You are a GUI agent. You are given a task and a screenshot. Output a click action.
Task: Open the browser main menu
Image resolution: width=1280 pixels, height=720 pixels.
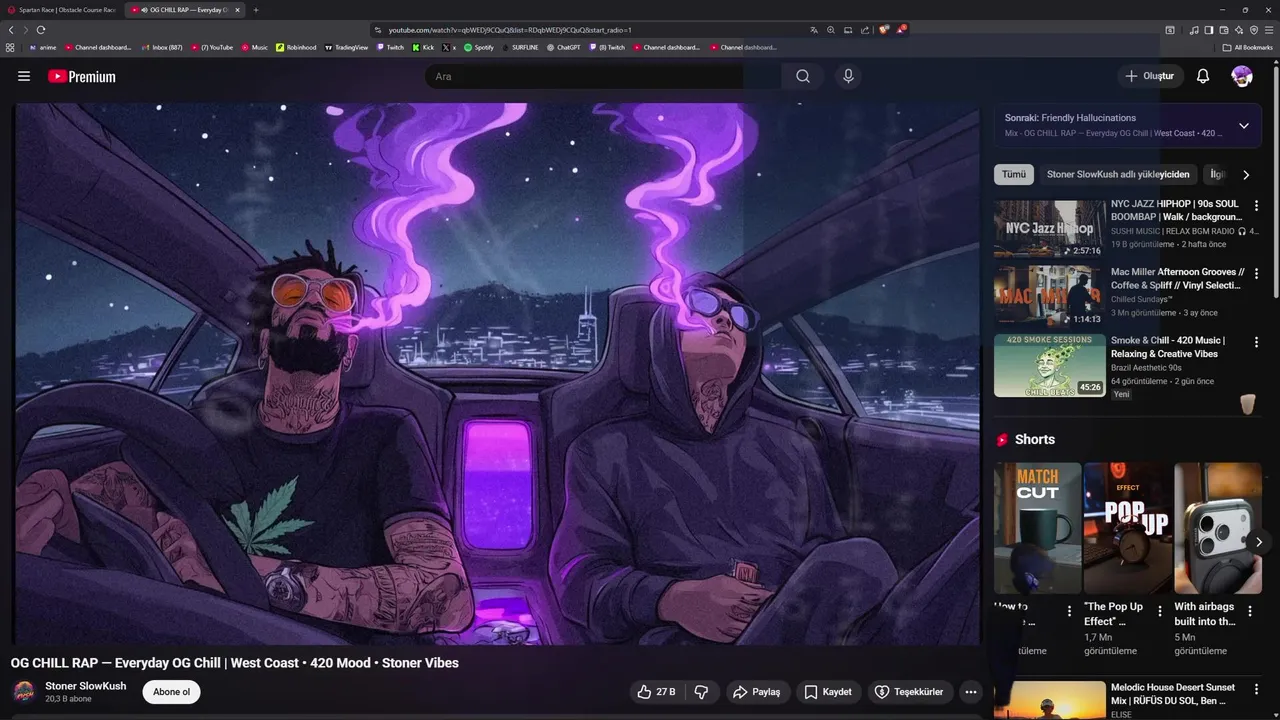pyautogui.click(x=1269, y=30)
